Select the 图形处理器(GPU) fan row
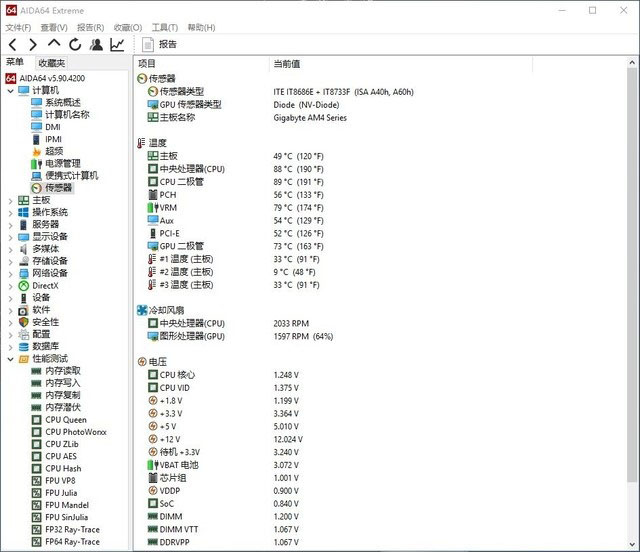 240,336
